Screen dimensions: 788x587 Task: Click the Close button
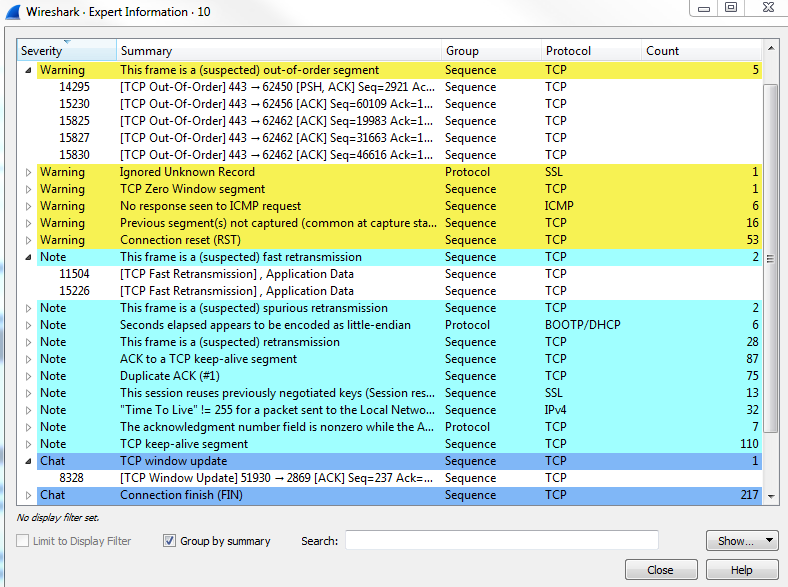[x=661, y=570]
